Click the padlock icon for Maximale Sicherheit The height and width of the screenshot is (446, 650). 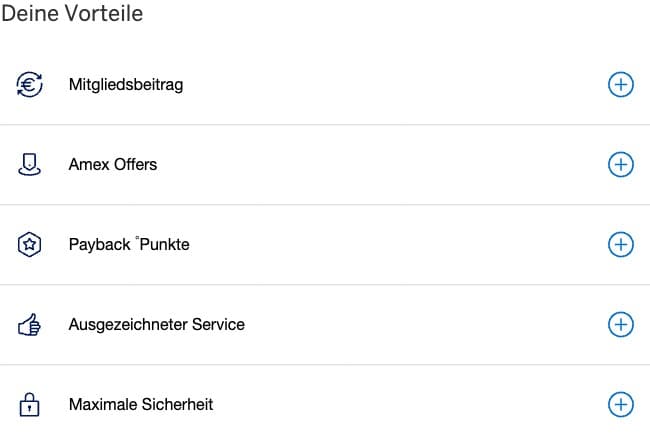click(x=30, y=405)
